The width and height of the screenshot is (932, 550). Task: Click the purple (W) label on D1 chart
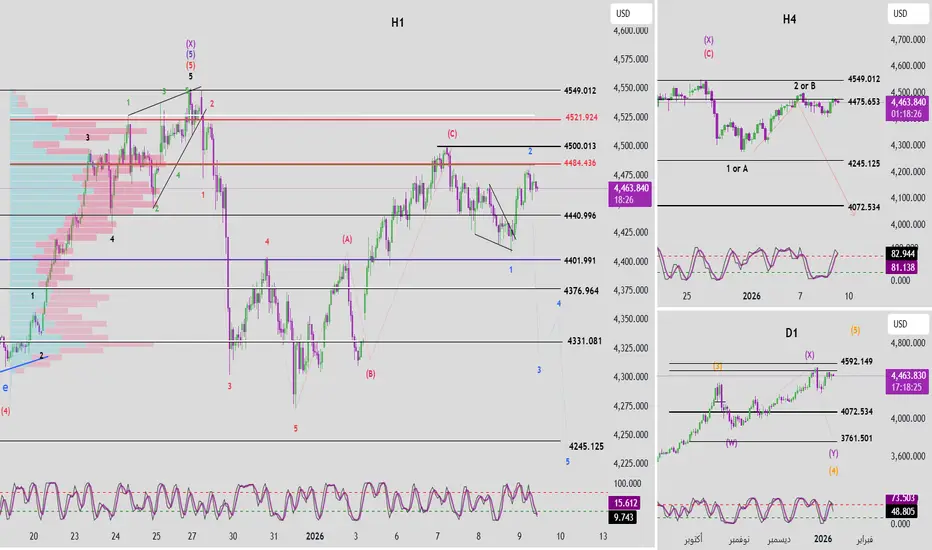point(731,443)
